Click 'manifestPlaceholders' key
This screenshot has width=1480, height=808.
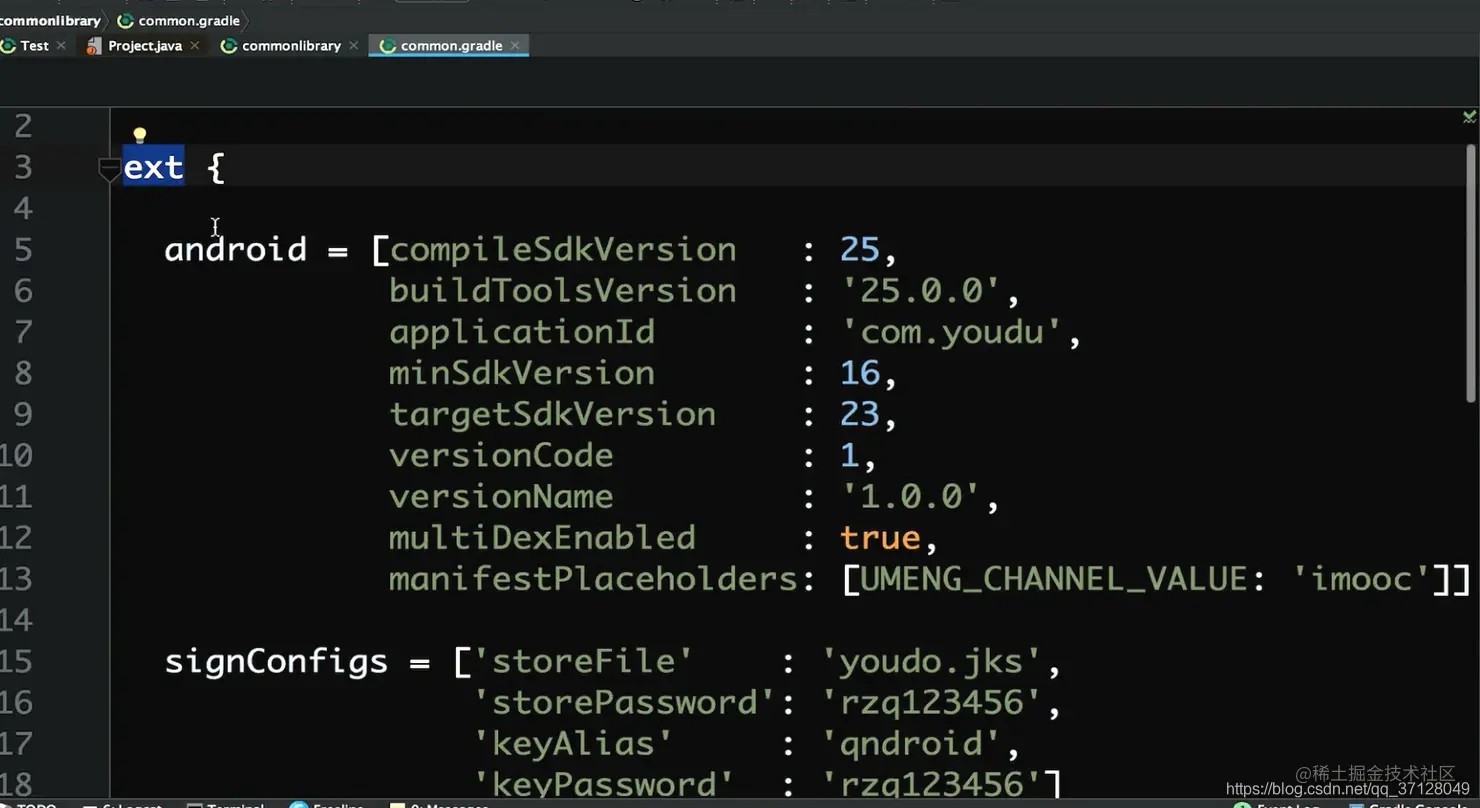click(x=593, y=579)
